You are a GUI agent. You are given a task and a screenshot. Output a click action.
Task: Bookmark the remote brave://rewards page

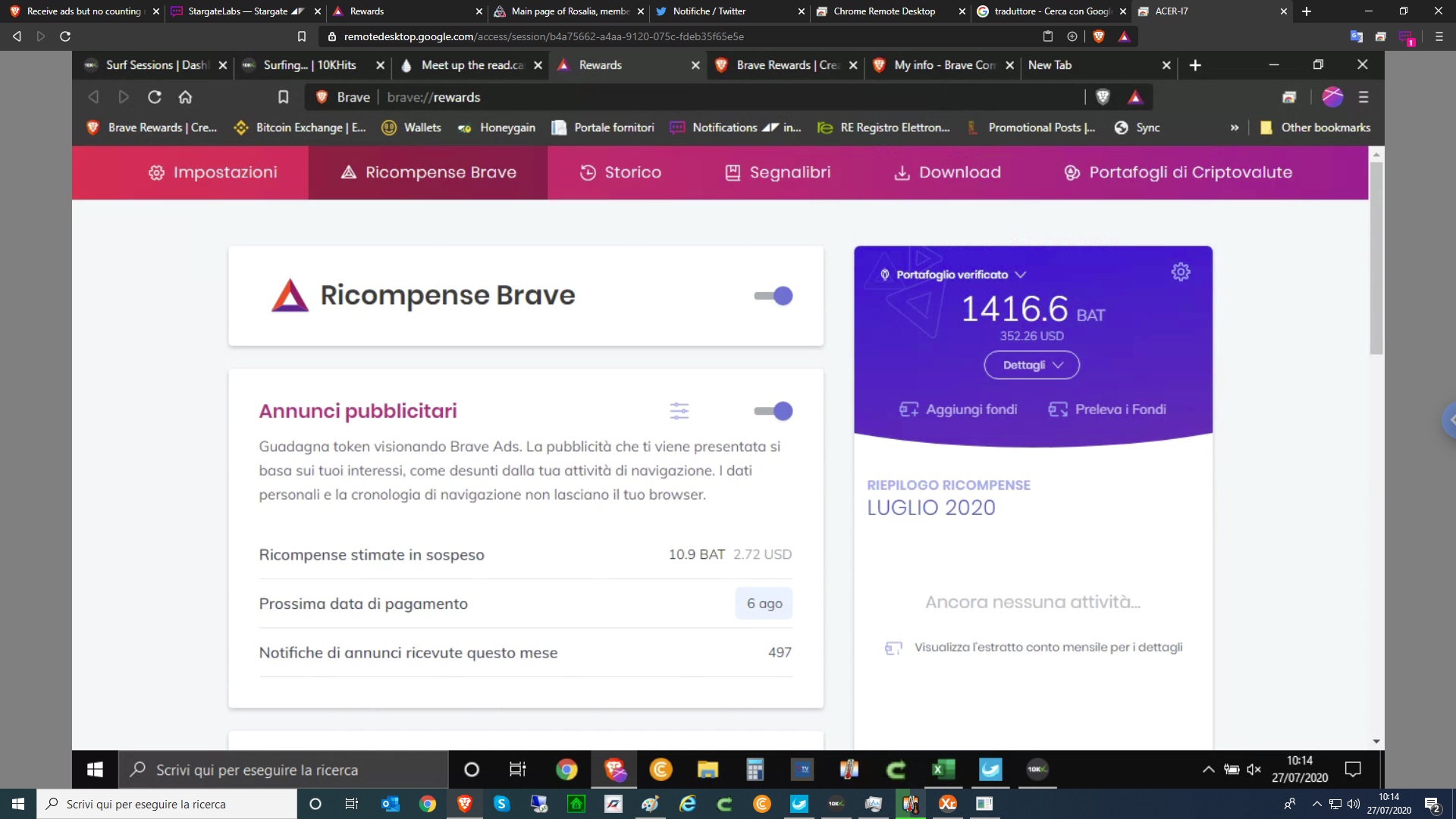point(283,97)
